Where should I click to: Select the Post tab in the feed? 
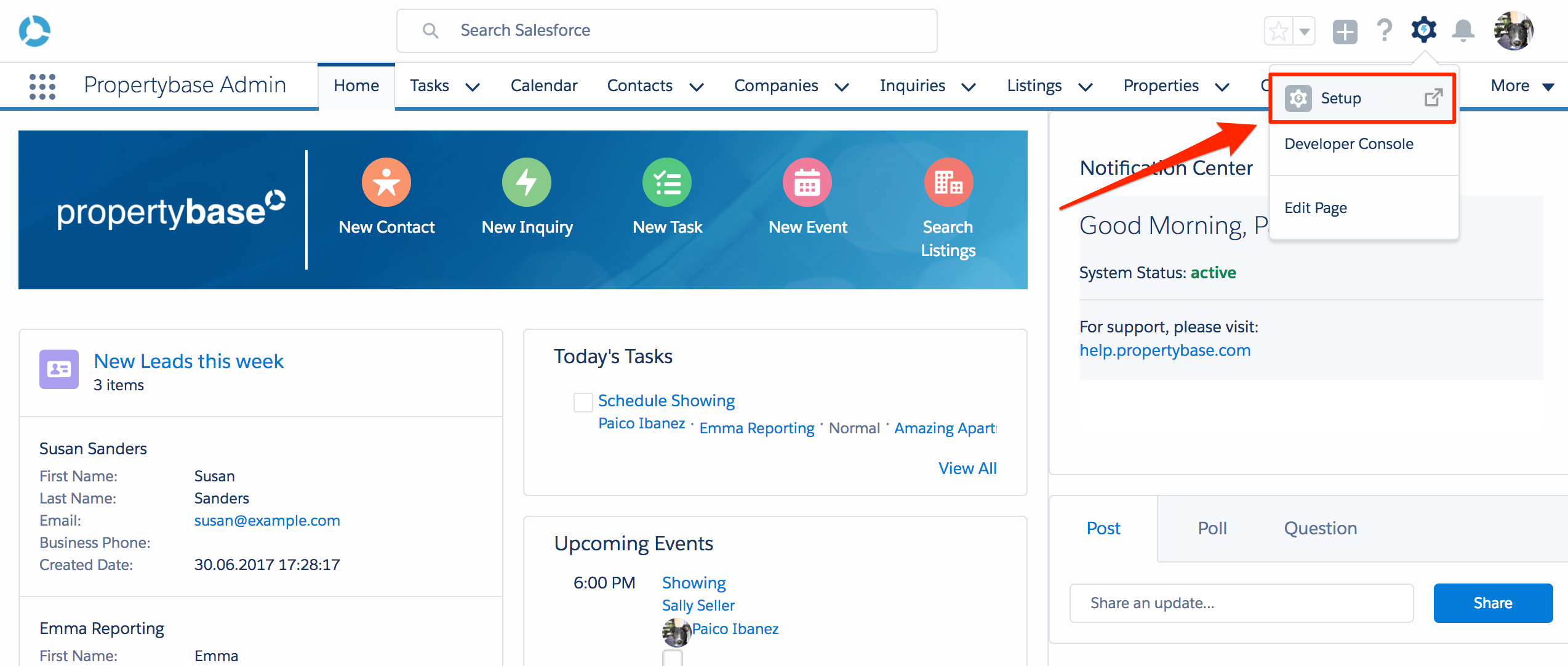[x=1103, y=528]
